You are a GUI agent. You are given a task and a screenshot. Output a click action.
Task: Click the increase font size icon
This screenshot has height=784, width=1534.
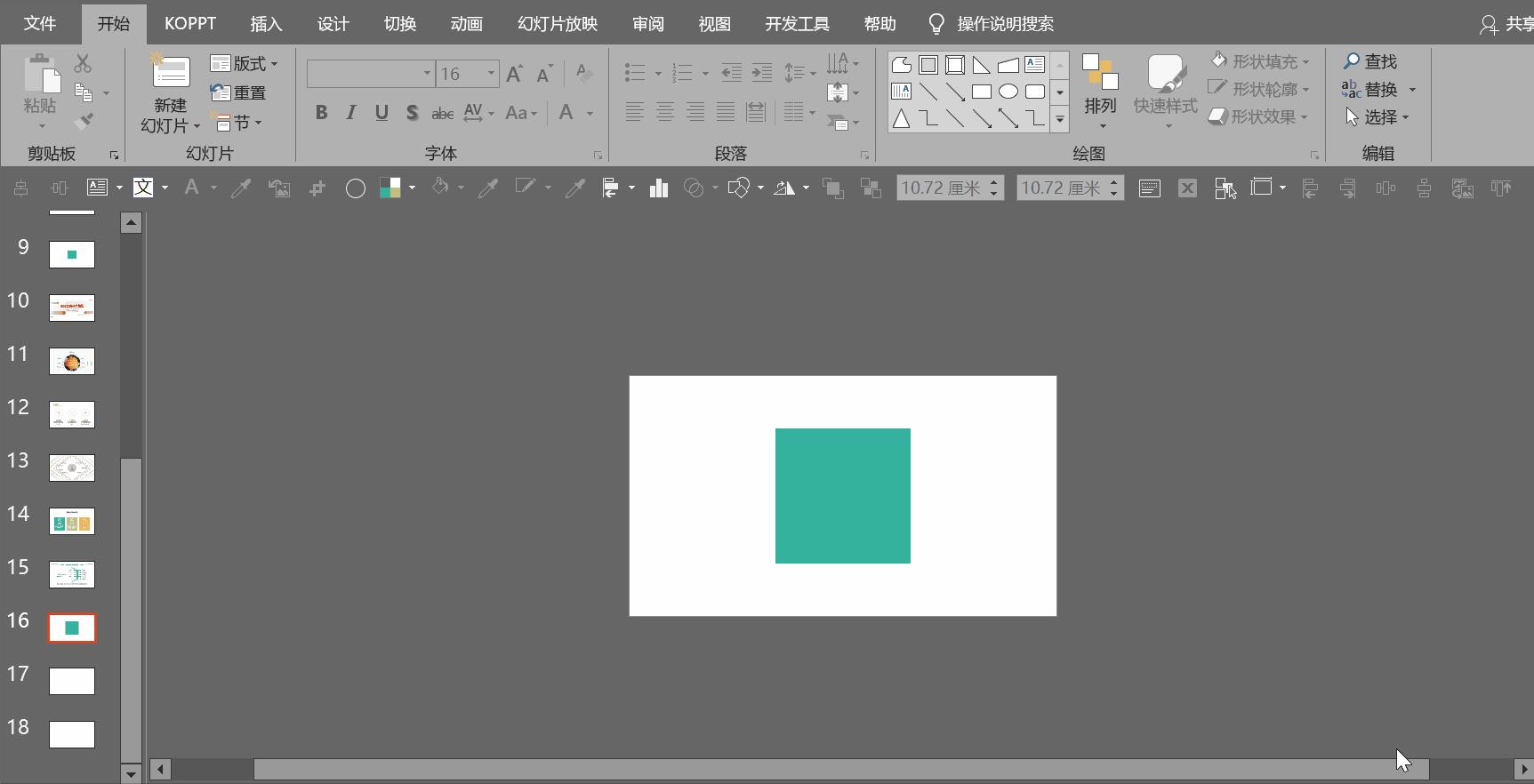[514, 74]
